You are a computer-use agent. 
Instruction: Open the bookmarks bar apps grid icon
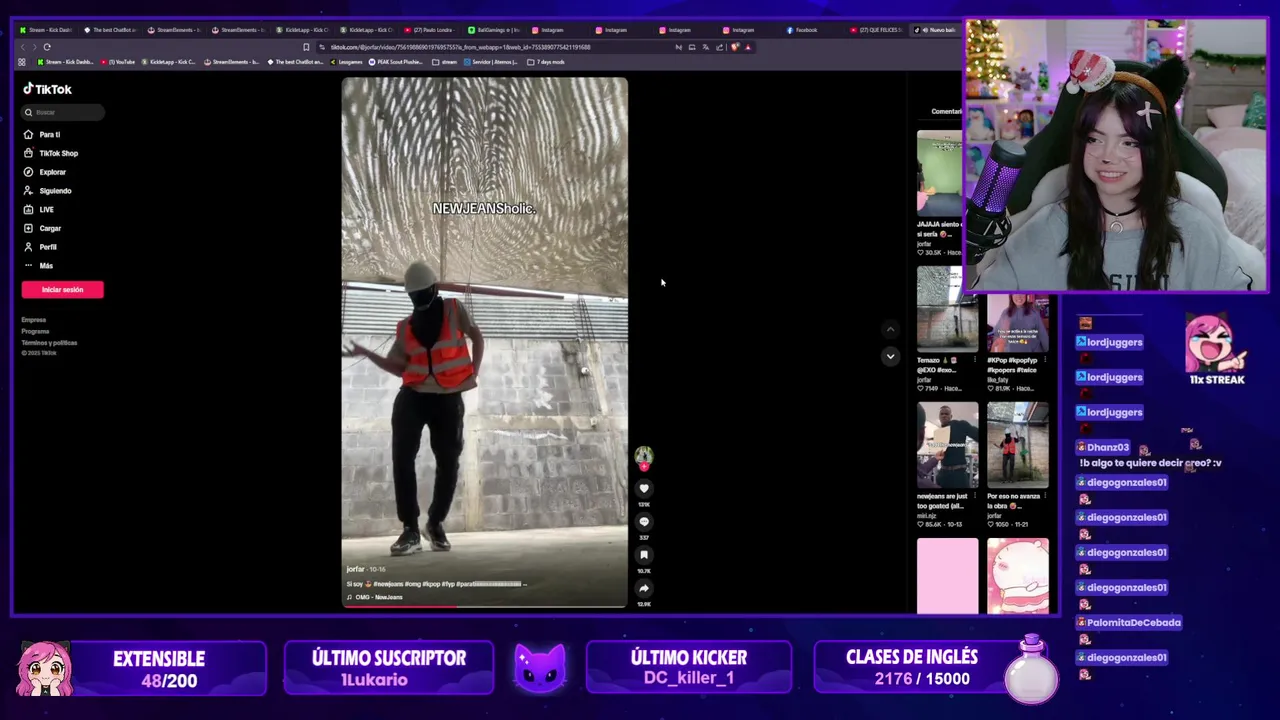click(22, 62)
